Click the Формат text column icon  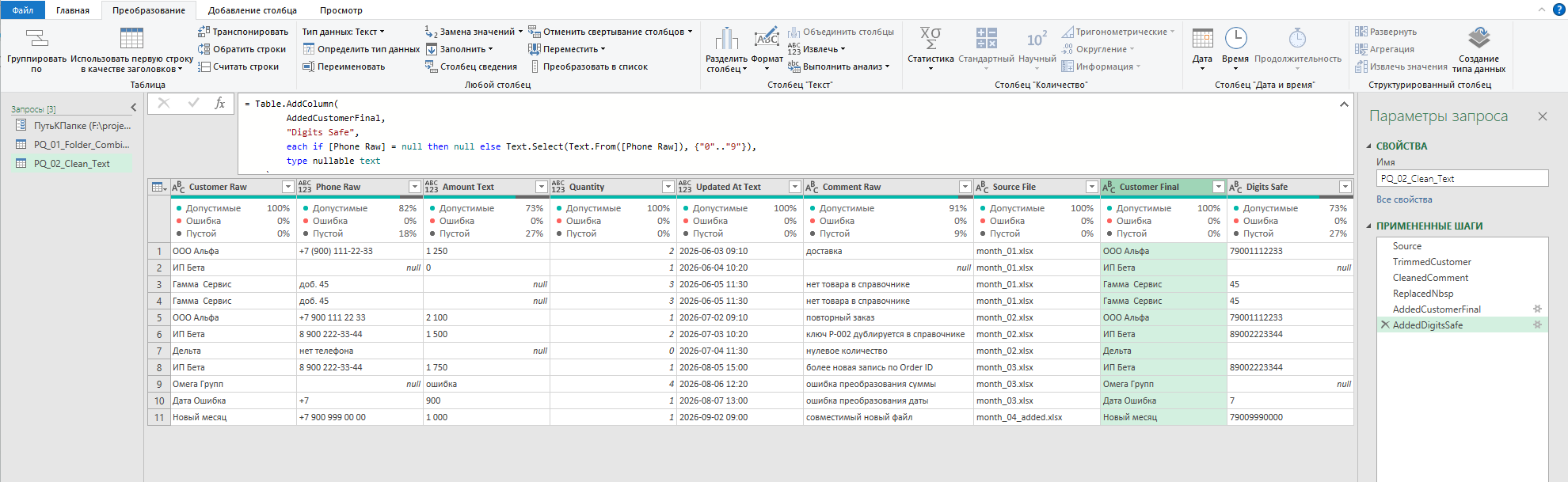767,38
